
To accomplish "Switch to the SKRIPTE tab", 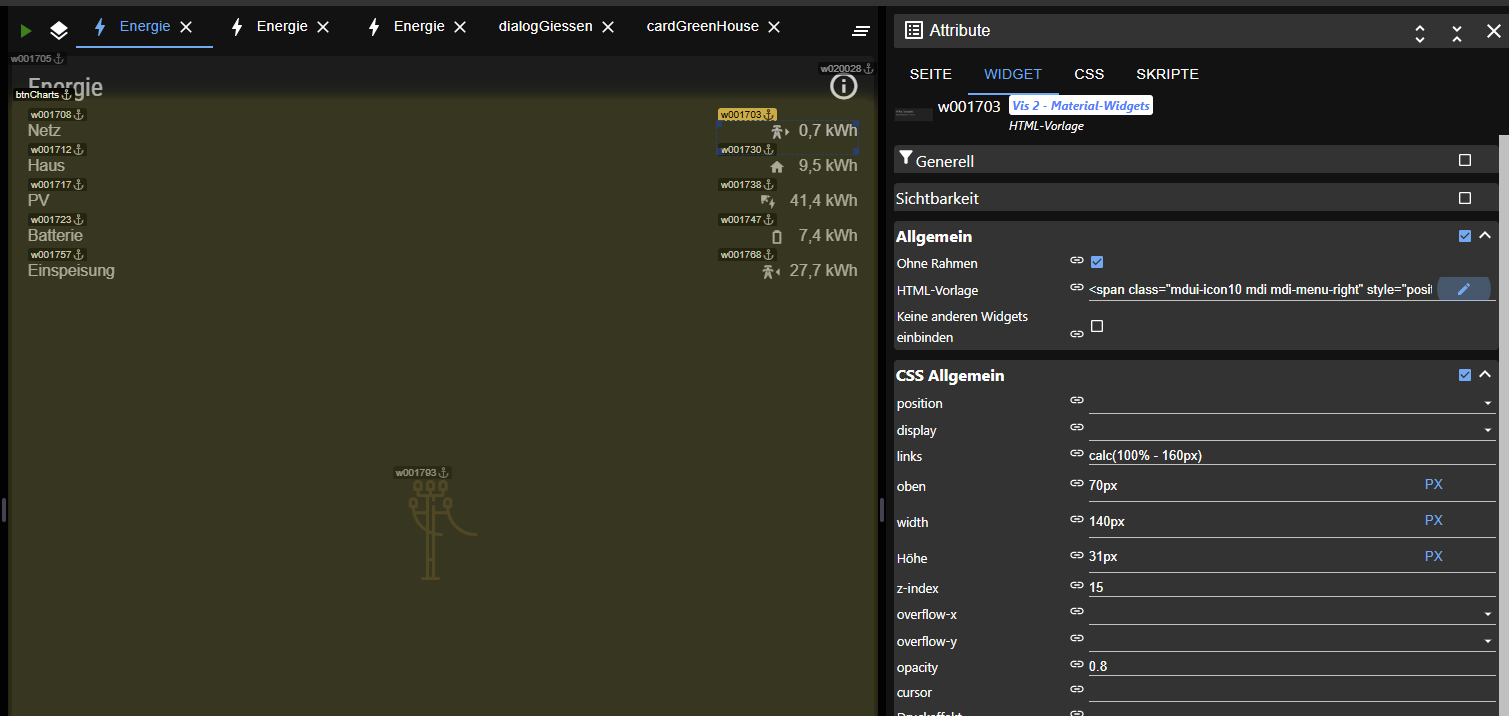I will click(x=1167, y=74).
